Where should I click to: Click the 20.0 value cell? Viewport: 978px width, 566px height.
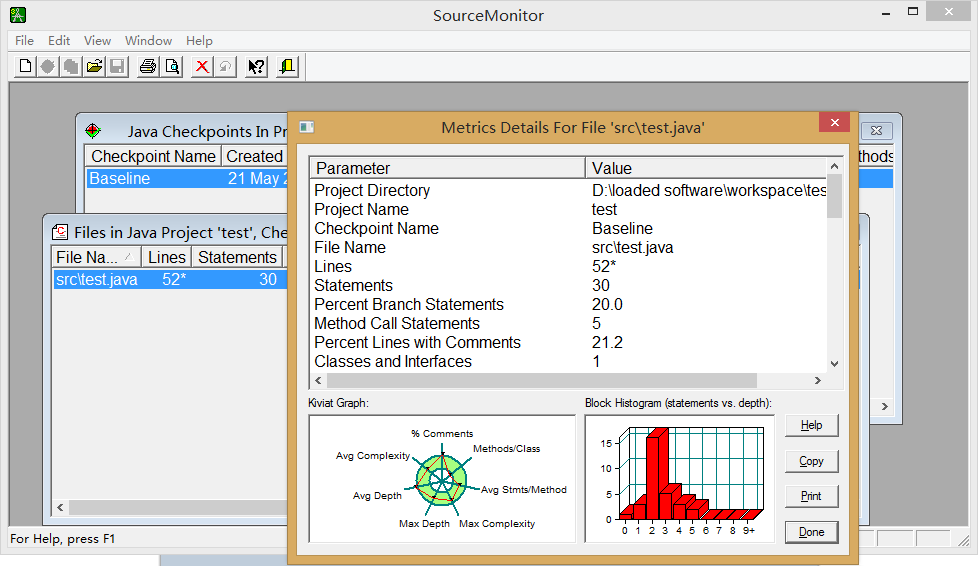click(x=607, y=305)
